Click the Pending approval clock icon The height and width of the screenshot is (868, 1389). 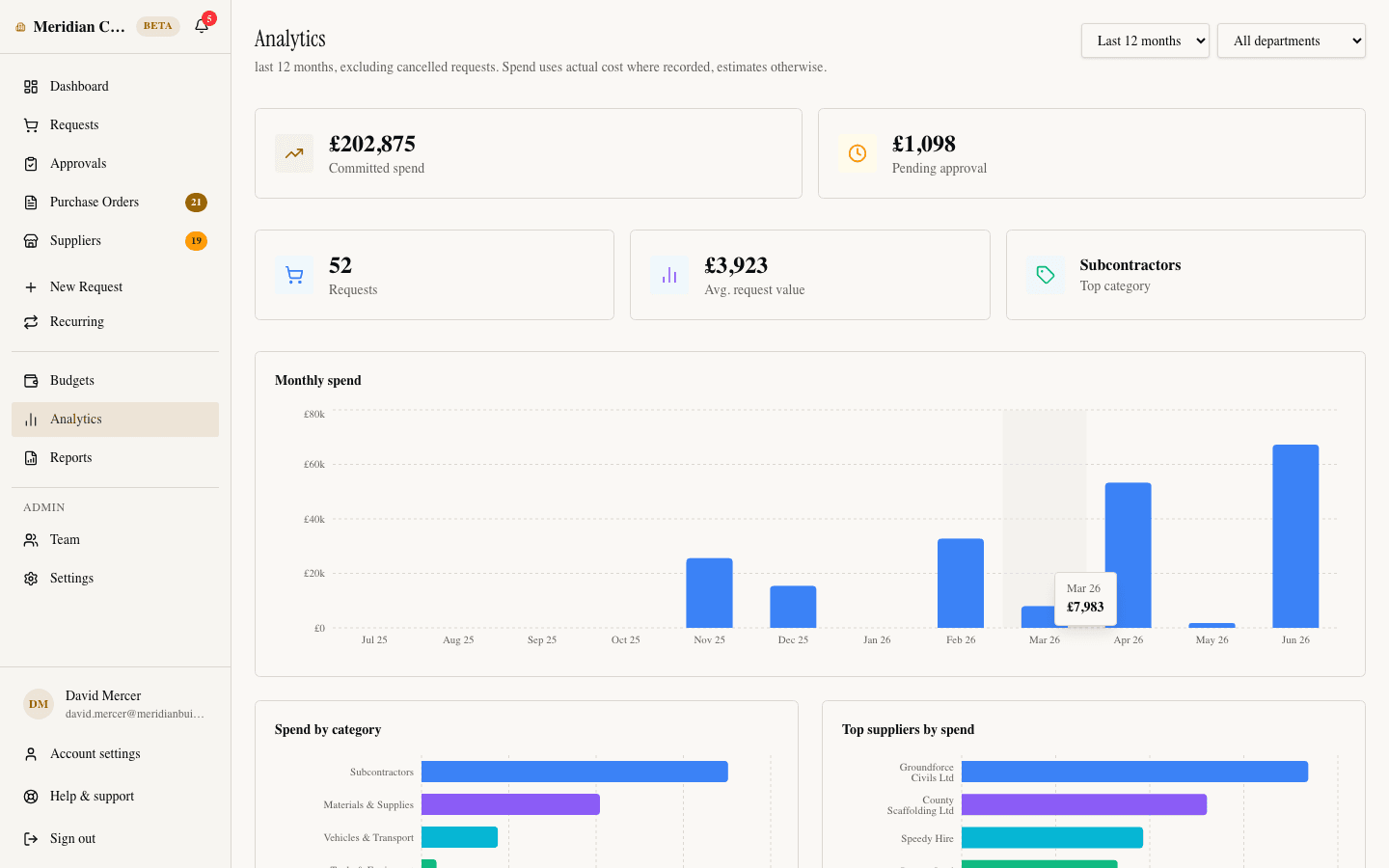[x=858, y=153]
